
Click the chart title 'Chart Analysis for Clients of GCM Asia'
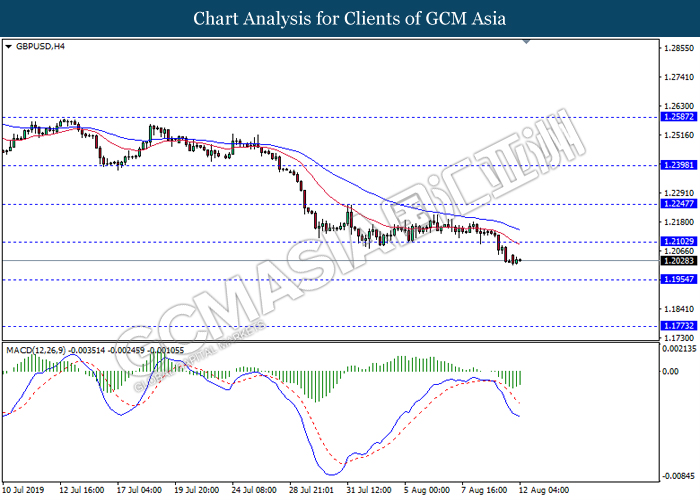[350, 18]
